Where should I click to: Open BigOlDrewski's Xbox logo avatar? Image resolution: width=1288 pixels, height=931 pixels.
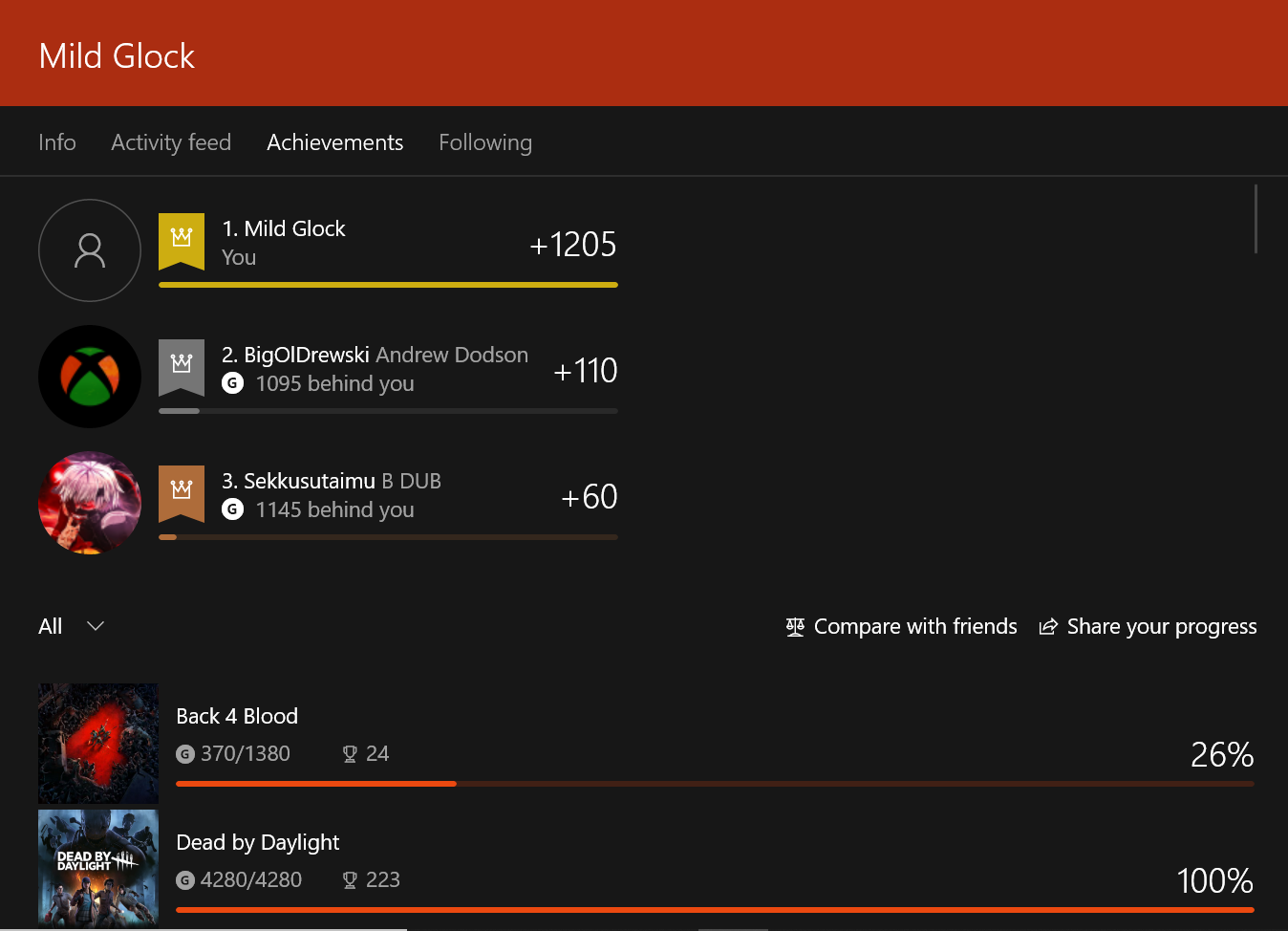click(x=90, y=377)
